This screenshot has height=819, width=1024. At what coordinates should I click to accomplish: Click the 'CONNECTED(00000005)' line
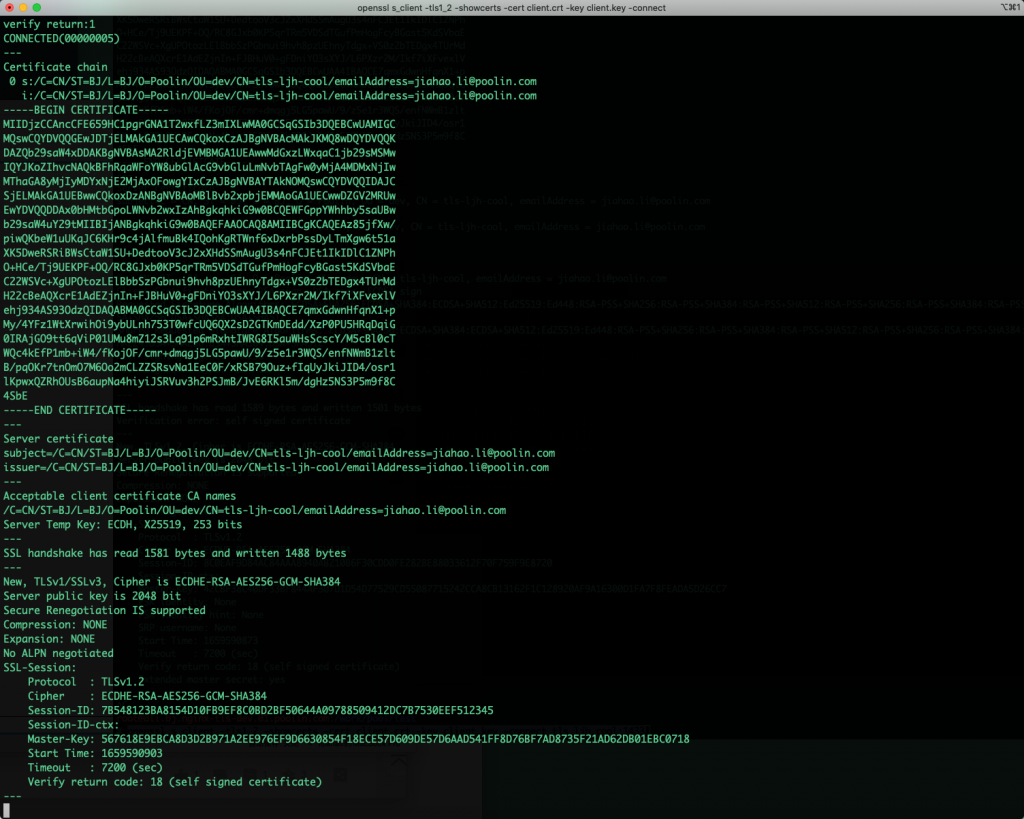[x=61, y=39]
